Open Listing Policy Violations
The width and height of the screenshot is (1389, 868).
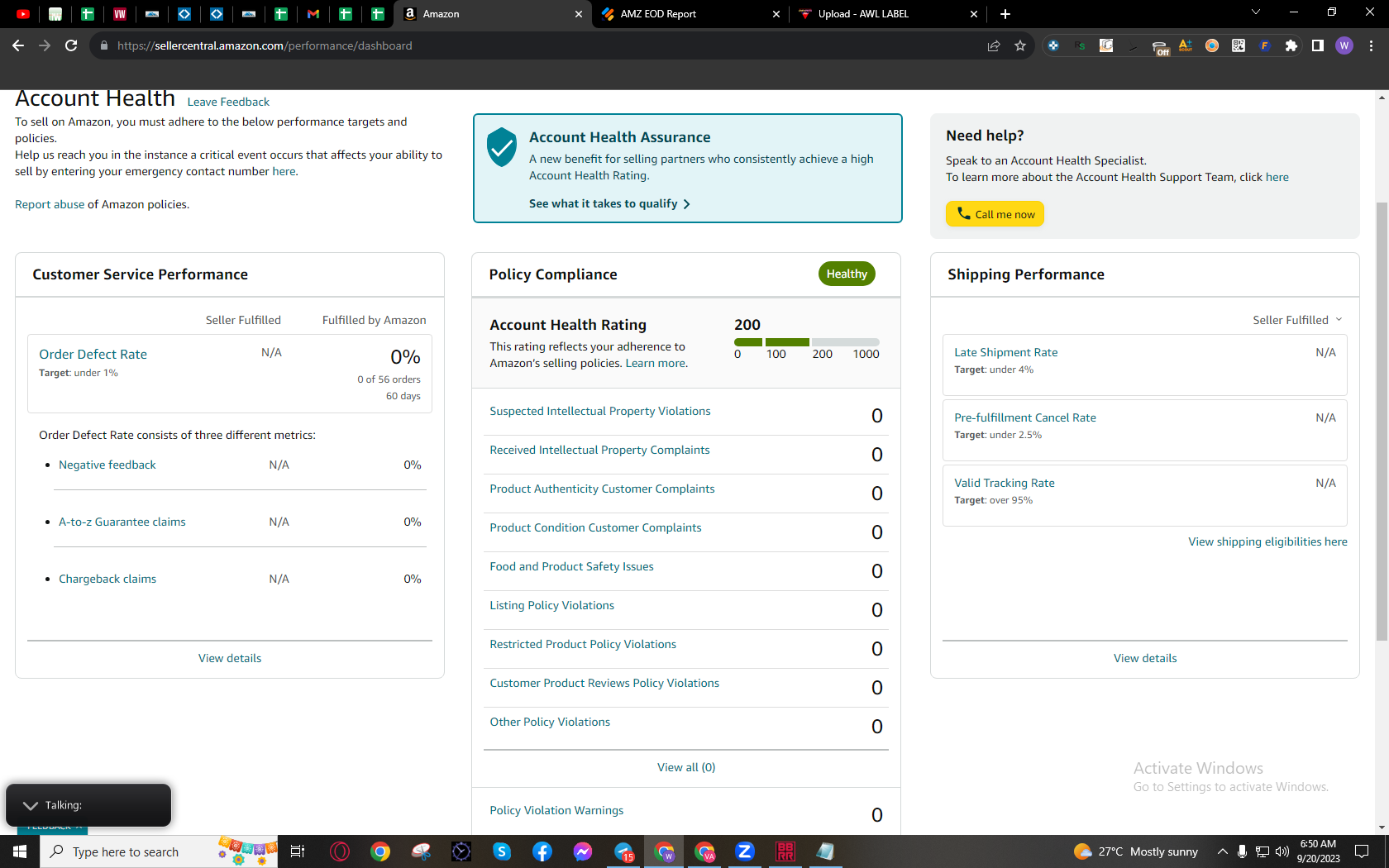(x=551, y=605)
